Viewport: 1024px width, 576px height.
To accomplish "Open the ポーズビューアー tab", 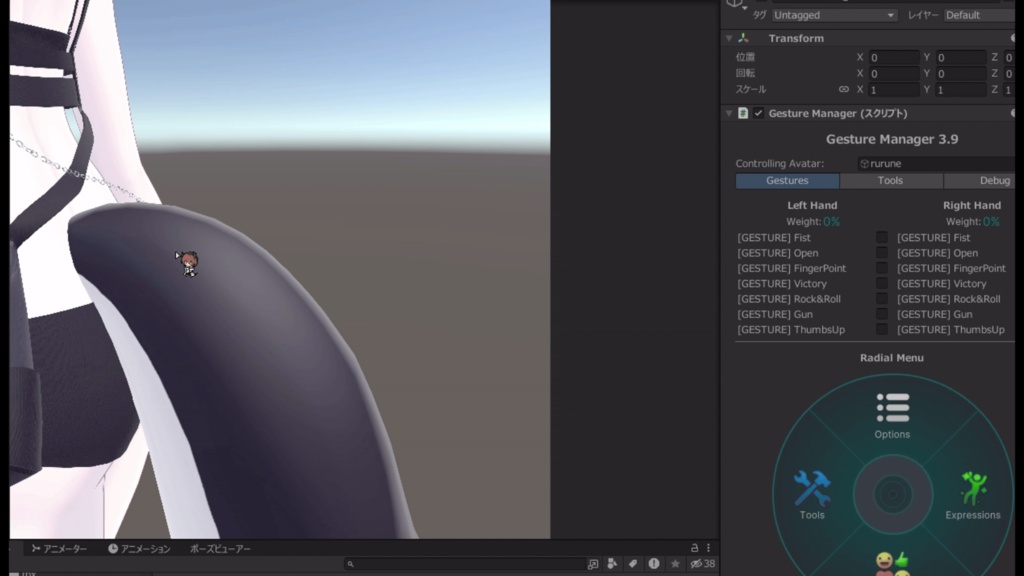I will click(x=220, y=549).
